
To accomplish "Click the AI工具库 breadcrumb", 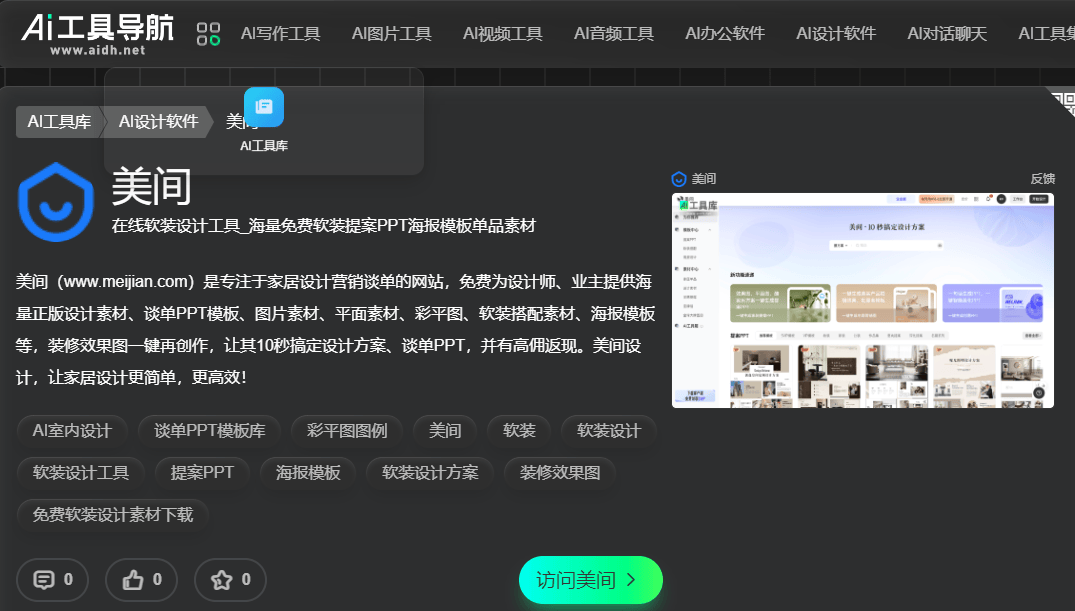I will click(x=59, y=122).
